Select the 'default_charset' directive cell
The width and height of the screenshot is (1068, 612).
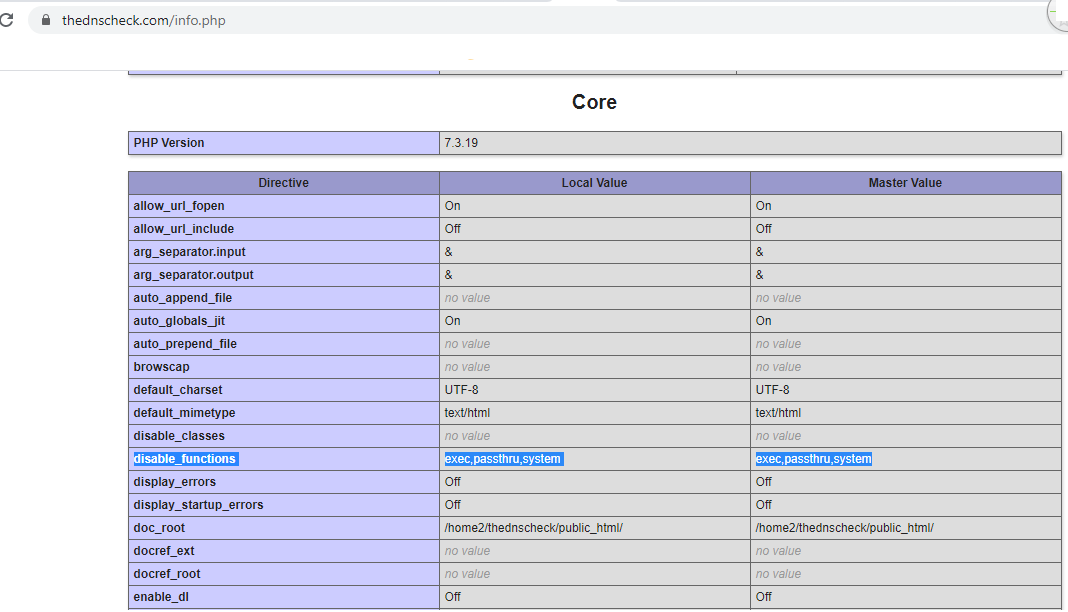click(284, 390)
